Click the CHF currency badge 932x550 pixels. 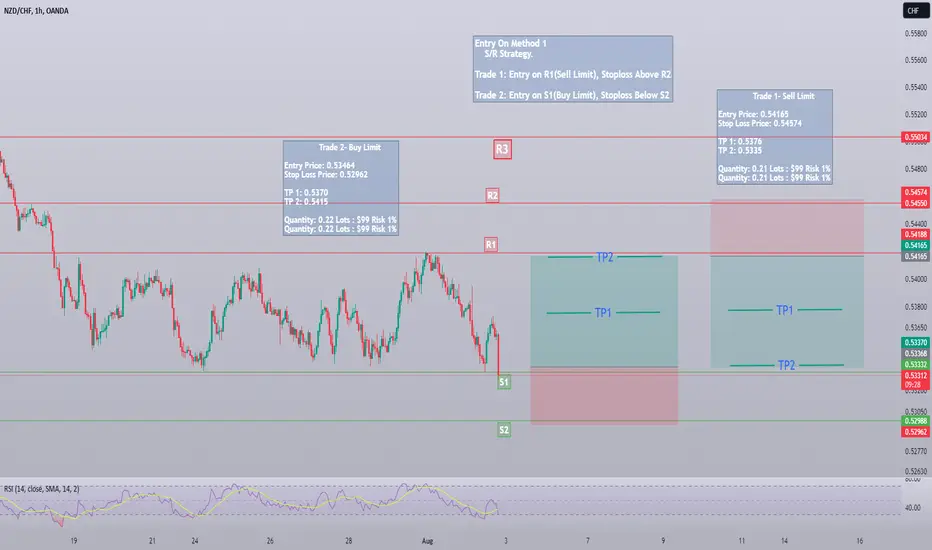click(914, 11)
